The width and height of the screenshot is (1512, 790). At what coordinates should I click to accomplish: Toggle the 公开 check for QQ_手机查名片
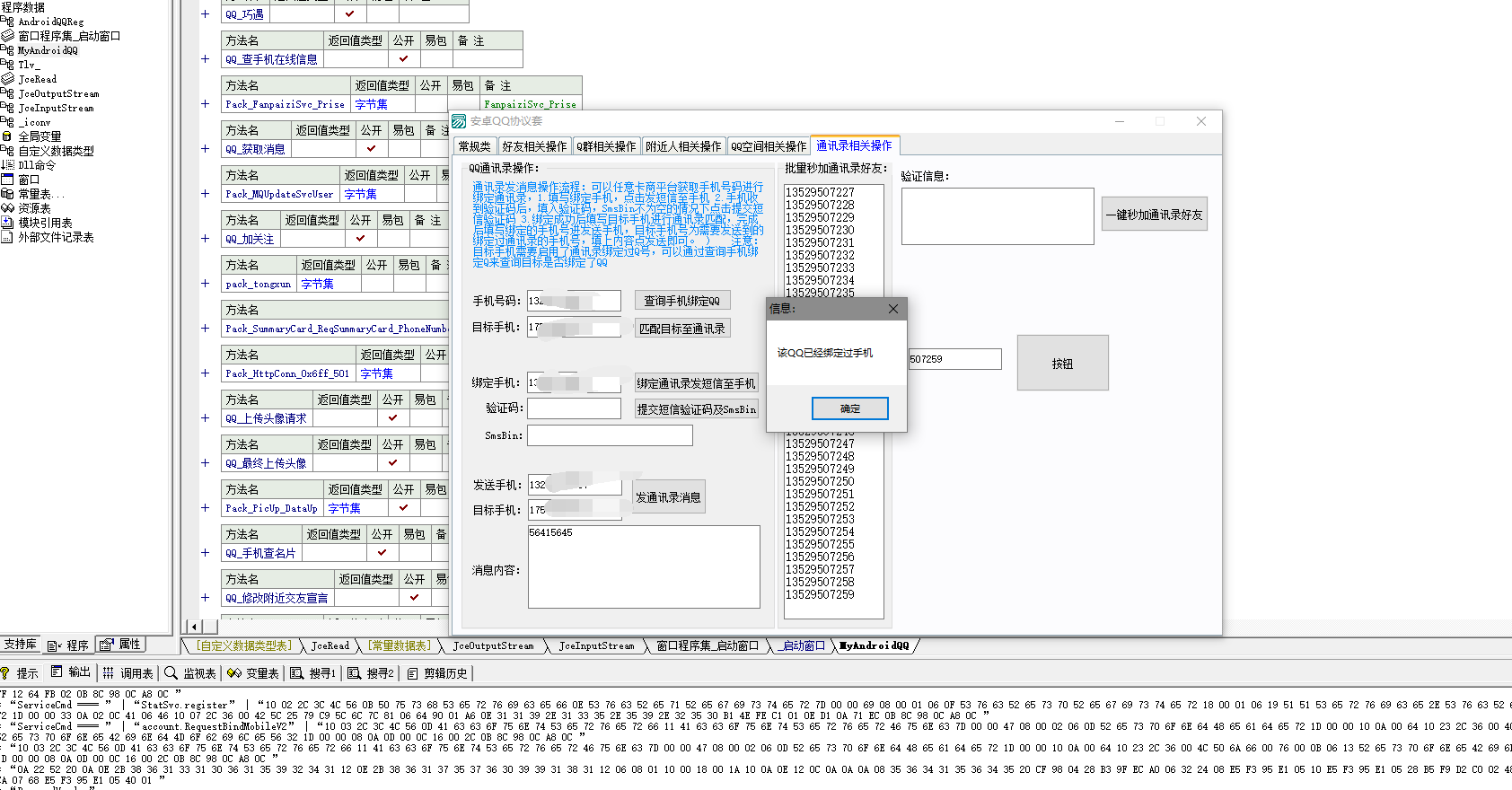coord(382,552)
